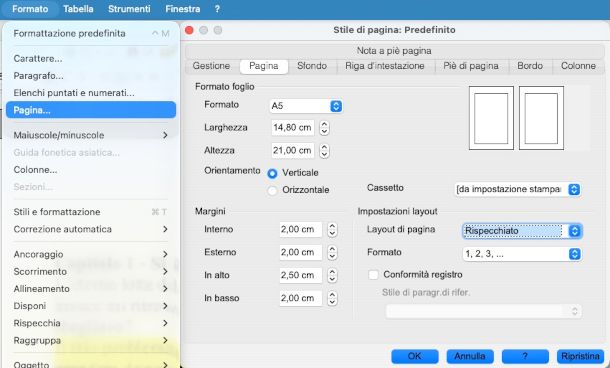Click the Interno margin stepper

[332, 230]
